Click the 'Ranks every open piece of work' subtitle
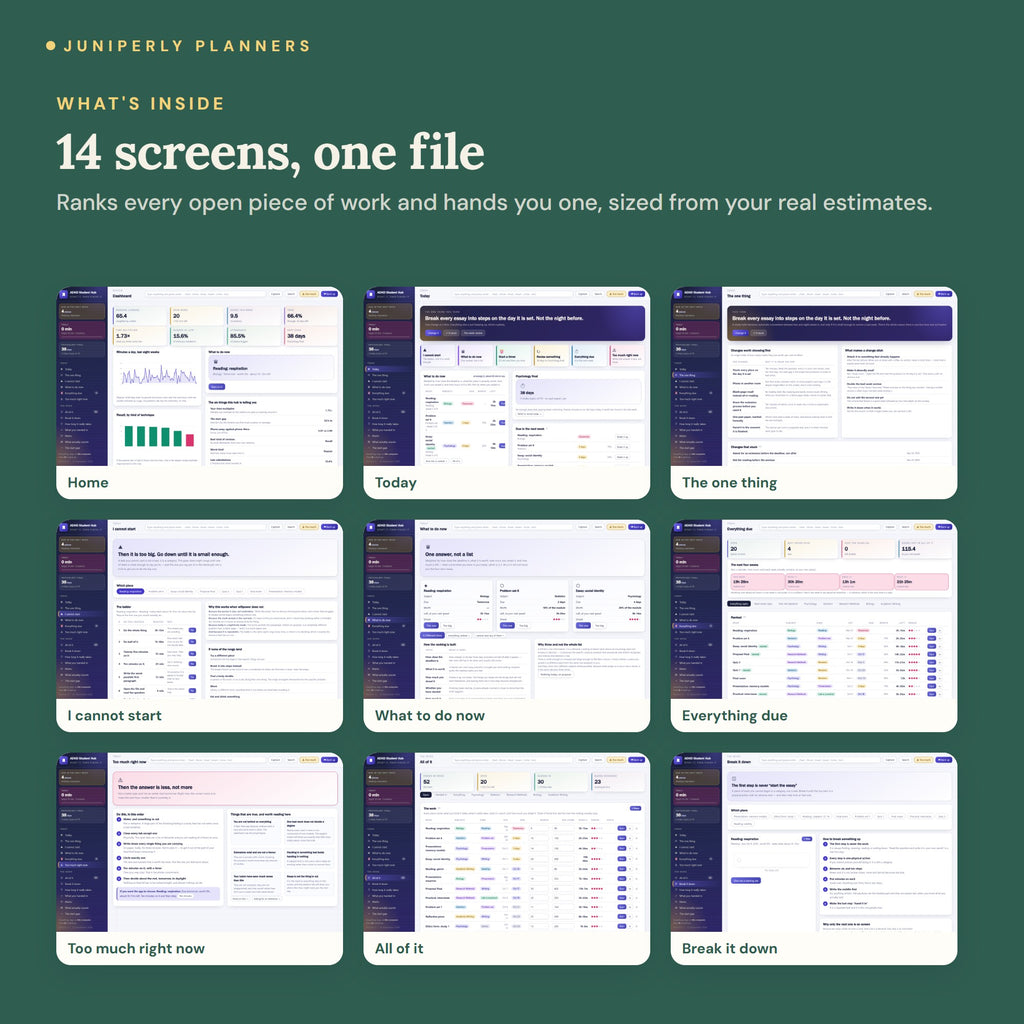1024x1024 pixels. [x=494, y=203]
